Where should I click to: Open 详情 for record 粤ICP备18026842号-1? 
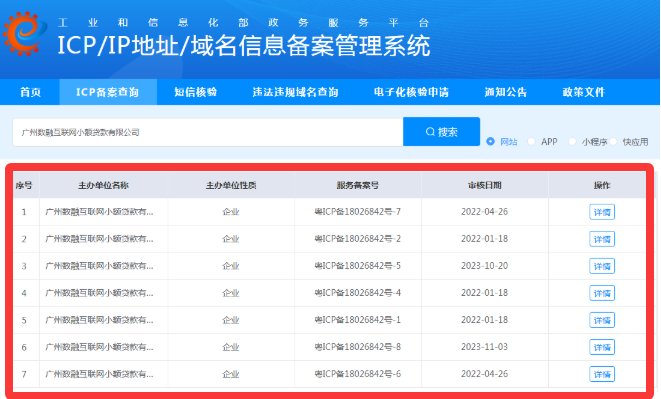[602, 320]
